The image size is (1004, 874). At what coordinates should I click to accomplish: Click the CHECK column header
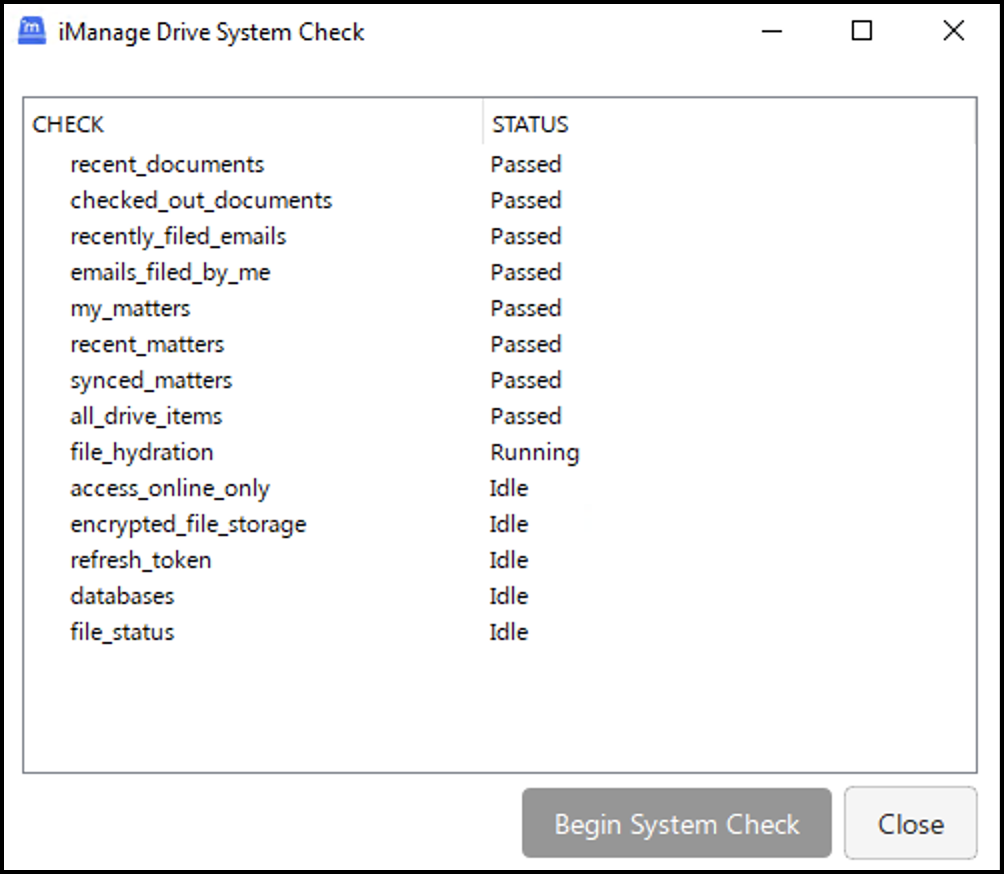(x=68, y=124)
